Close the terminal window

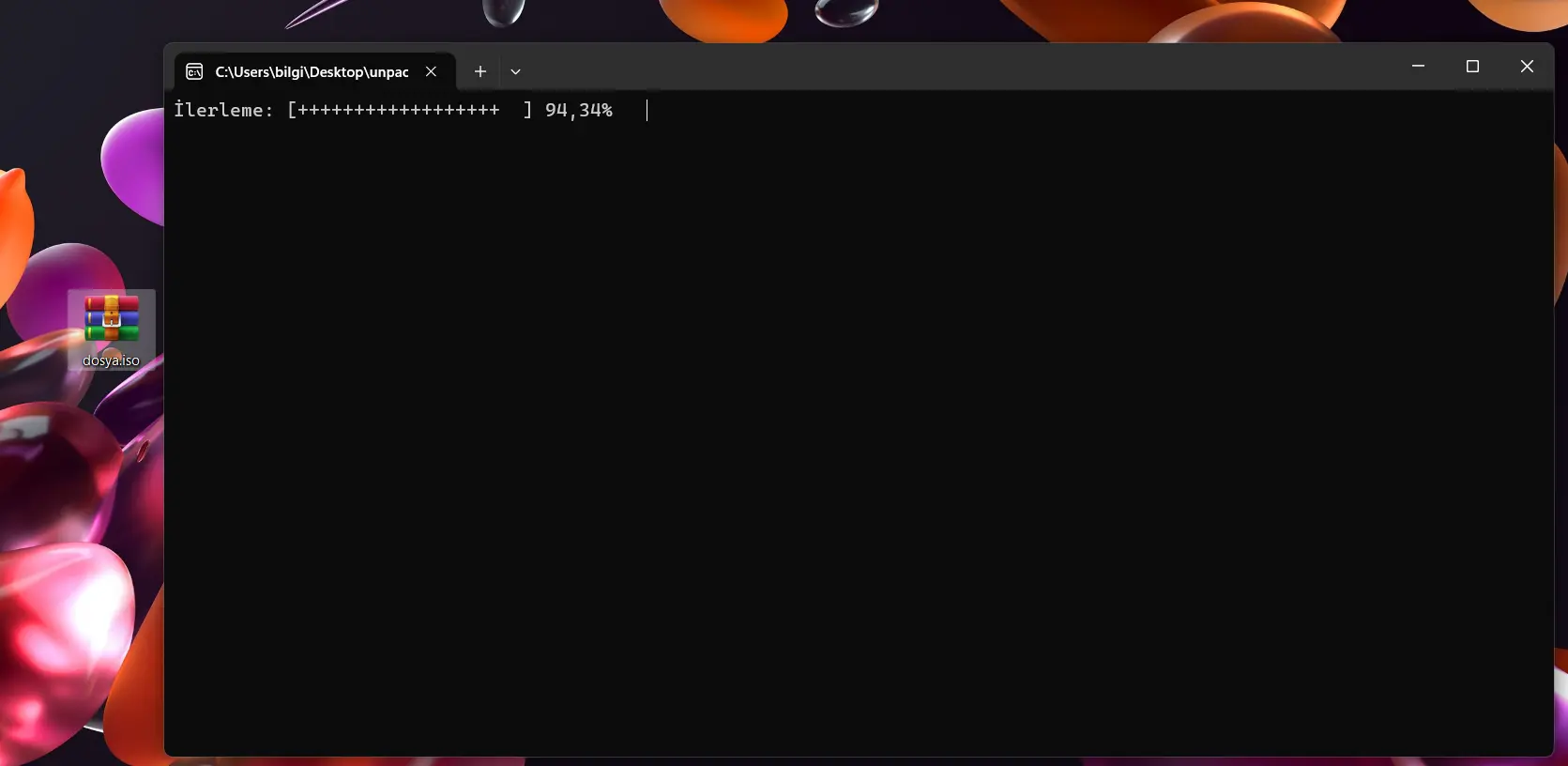pyautogui.click(x=1527, y=66)
